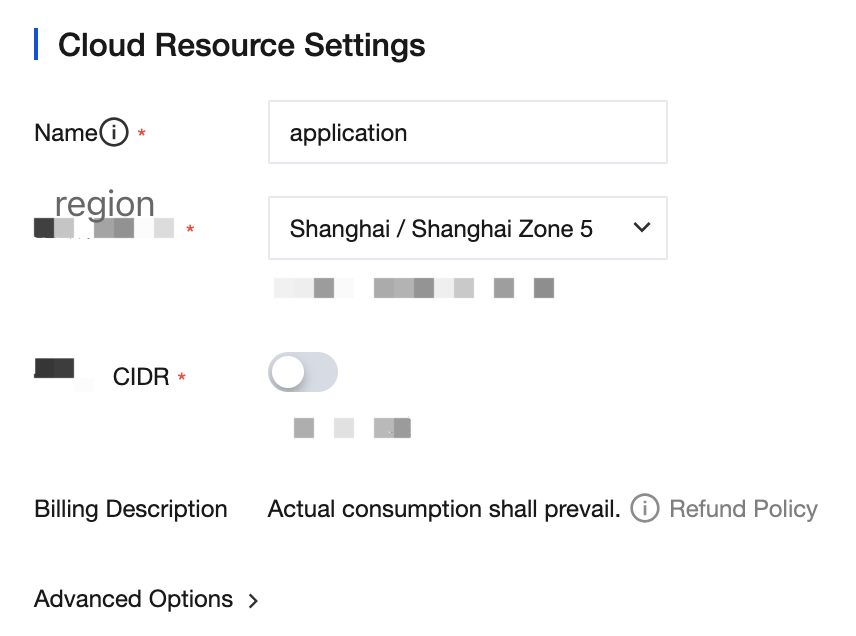
Task: Open the Shanghai / Shanghai Zone 5 dropdown
Action: pos(467,229)
